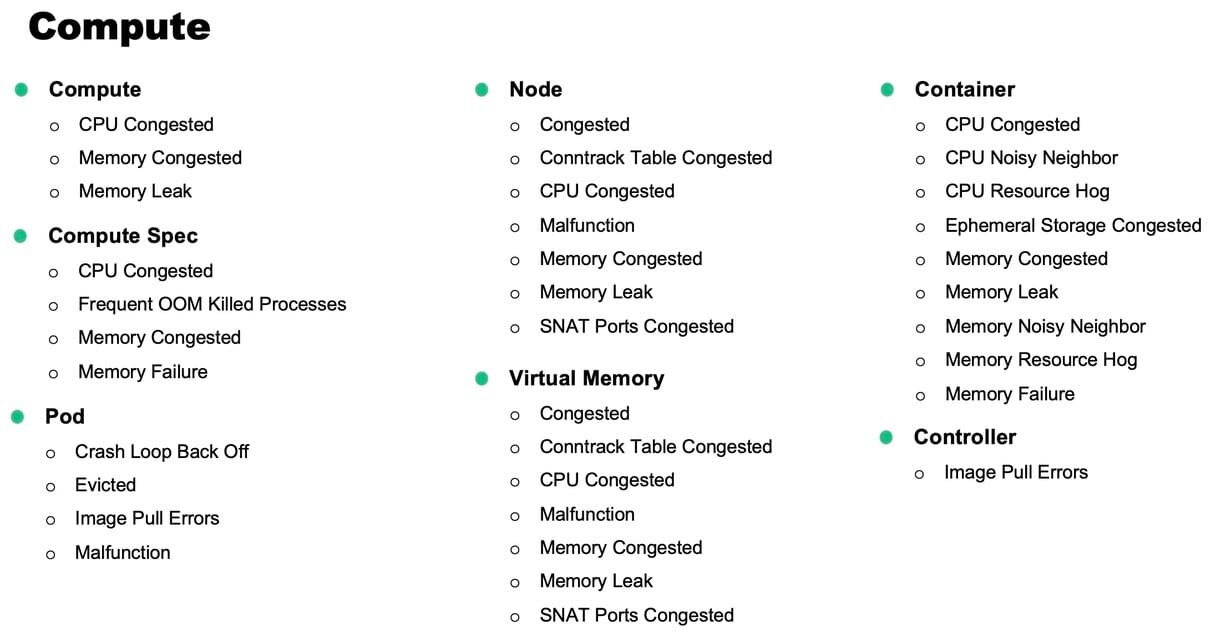The height and width of the screenshot is (641, 1226).
Task: Click SNAT Ports Congested under Node
Action: [x=636, y=327]
